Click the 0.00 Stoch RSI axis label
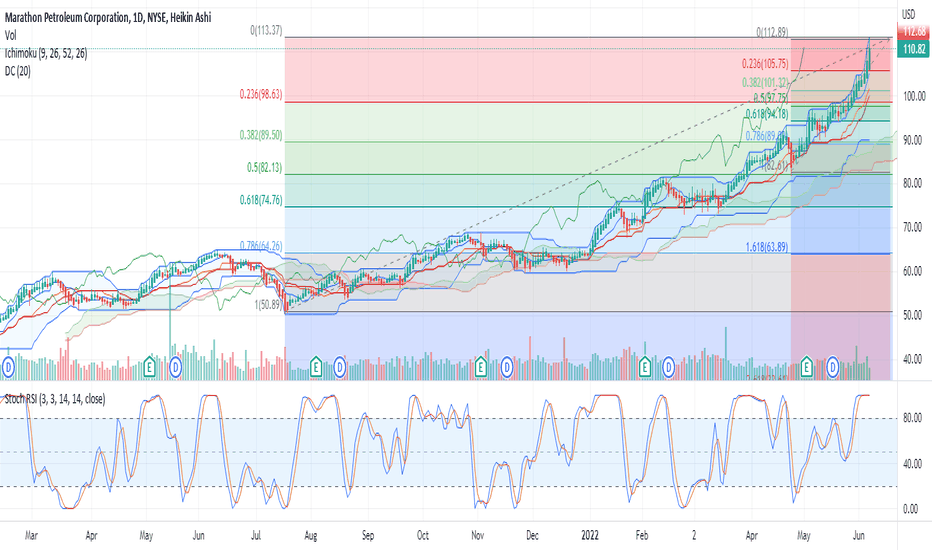The height and width of the screenshot is (550, 932). [x=911, y=510]
